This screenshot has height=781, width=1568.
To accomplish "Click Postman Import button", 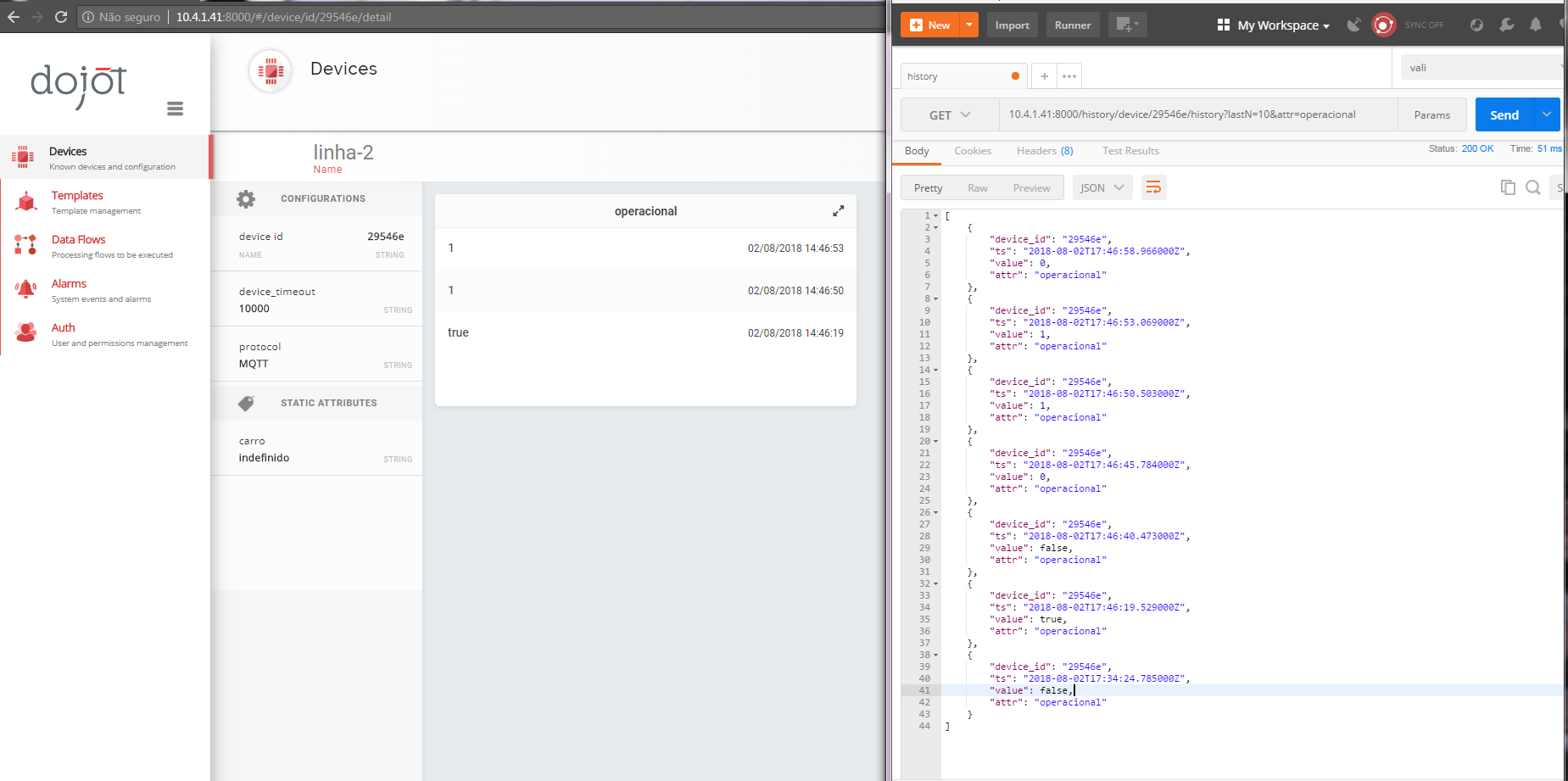I will (1012, 25).
